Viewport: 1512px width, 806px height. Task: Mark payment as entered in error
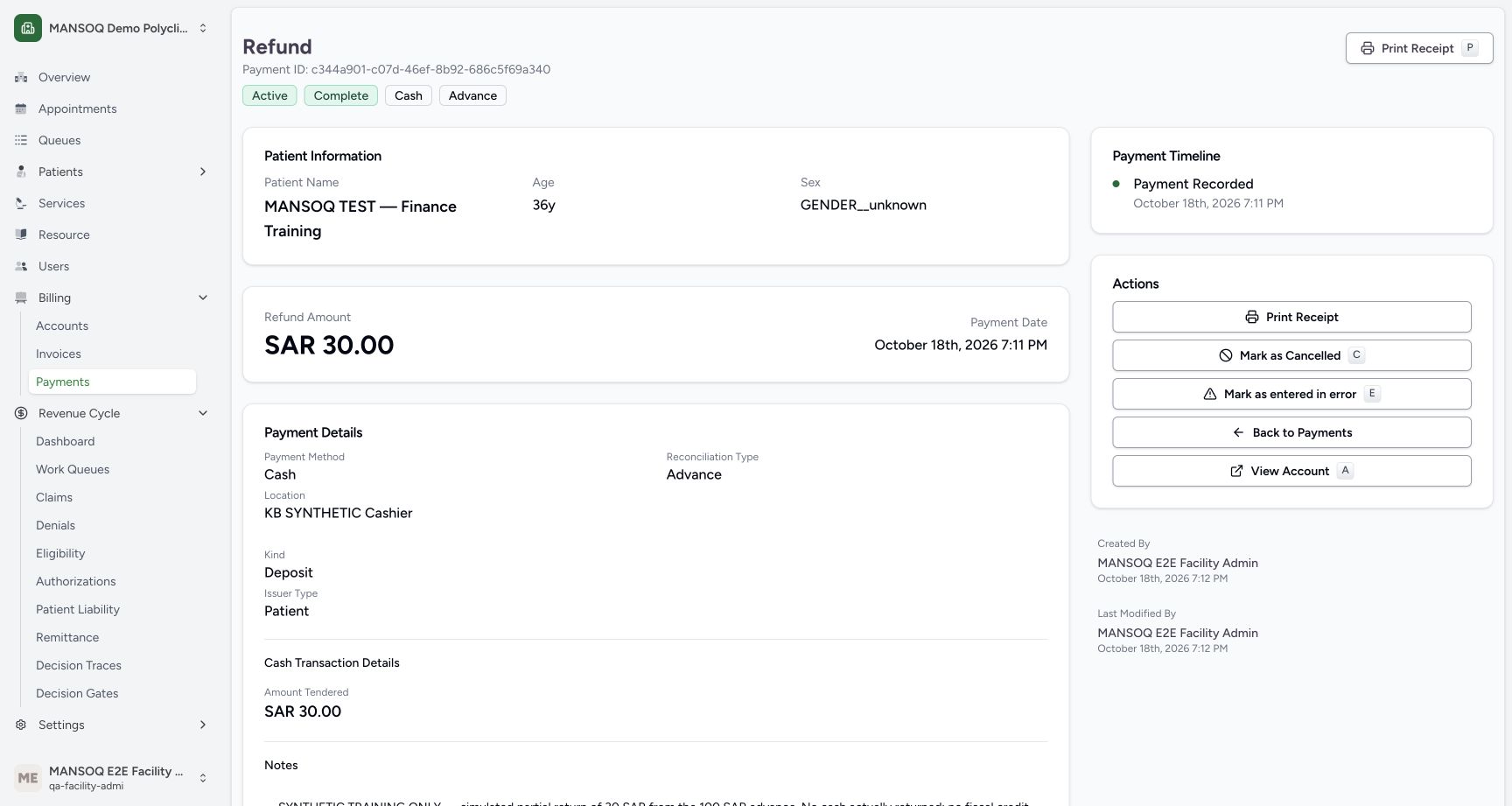(x=1291, y=394)
